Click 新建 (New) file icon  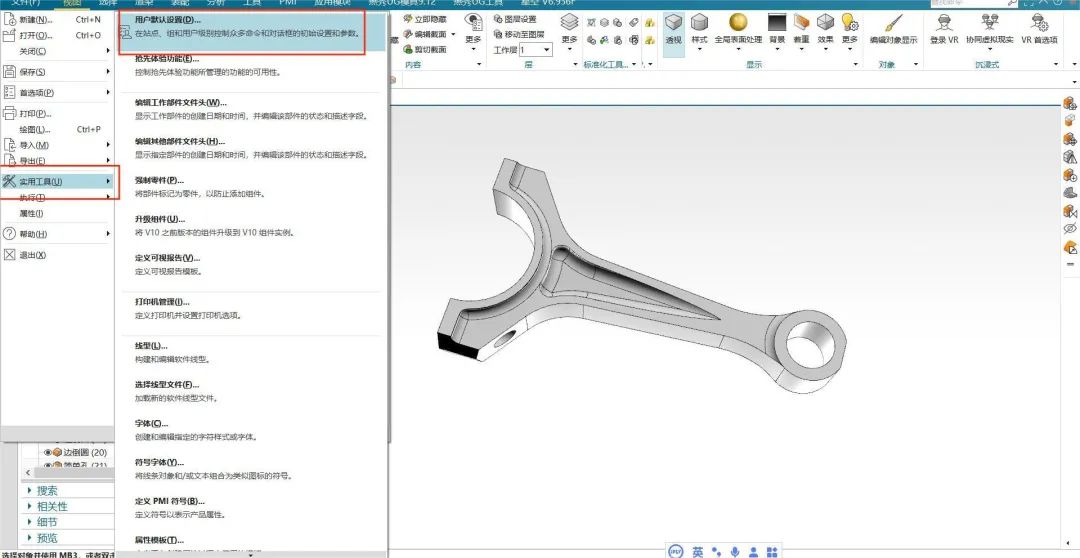tap(10, 20)
